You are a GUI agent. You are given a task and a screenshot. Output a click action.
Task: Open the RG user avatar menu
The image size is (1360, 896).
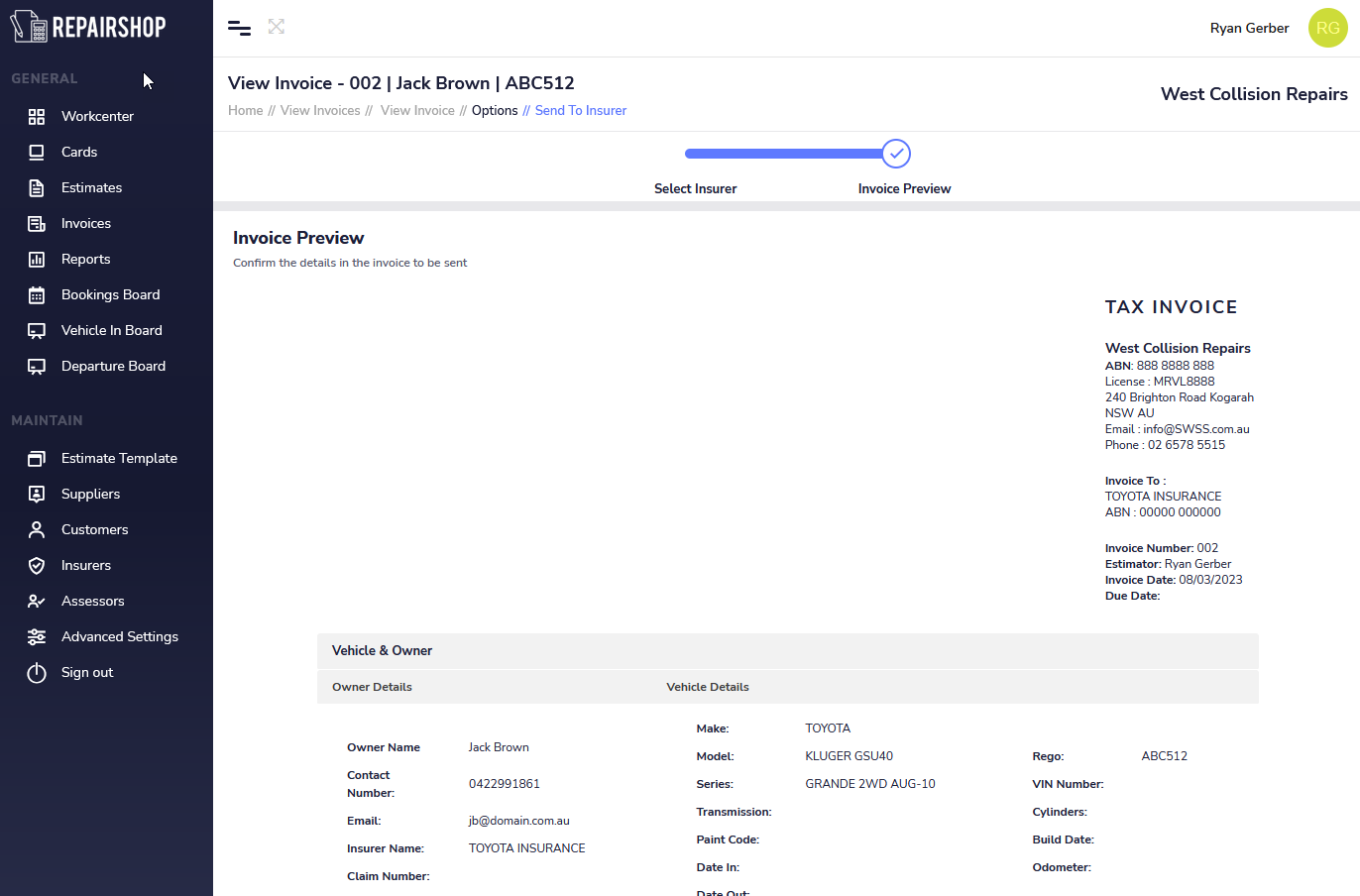(1327, 28)
